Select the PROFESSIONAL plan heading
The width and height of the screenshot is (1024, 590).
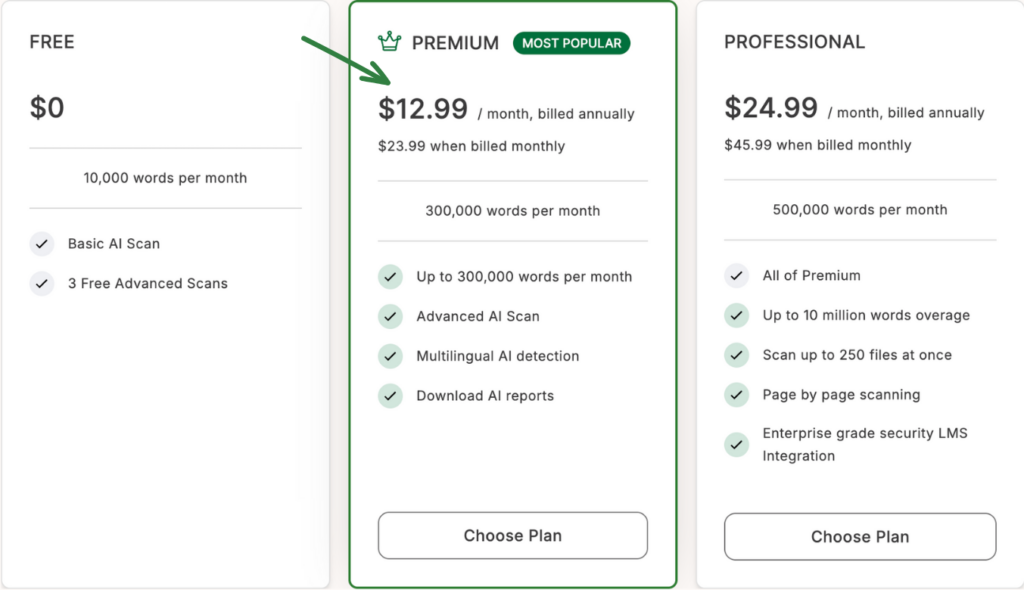[794, 42]
